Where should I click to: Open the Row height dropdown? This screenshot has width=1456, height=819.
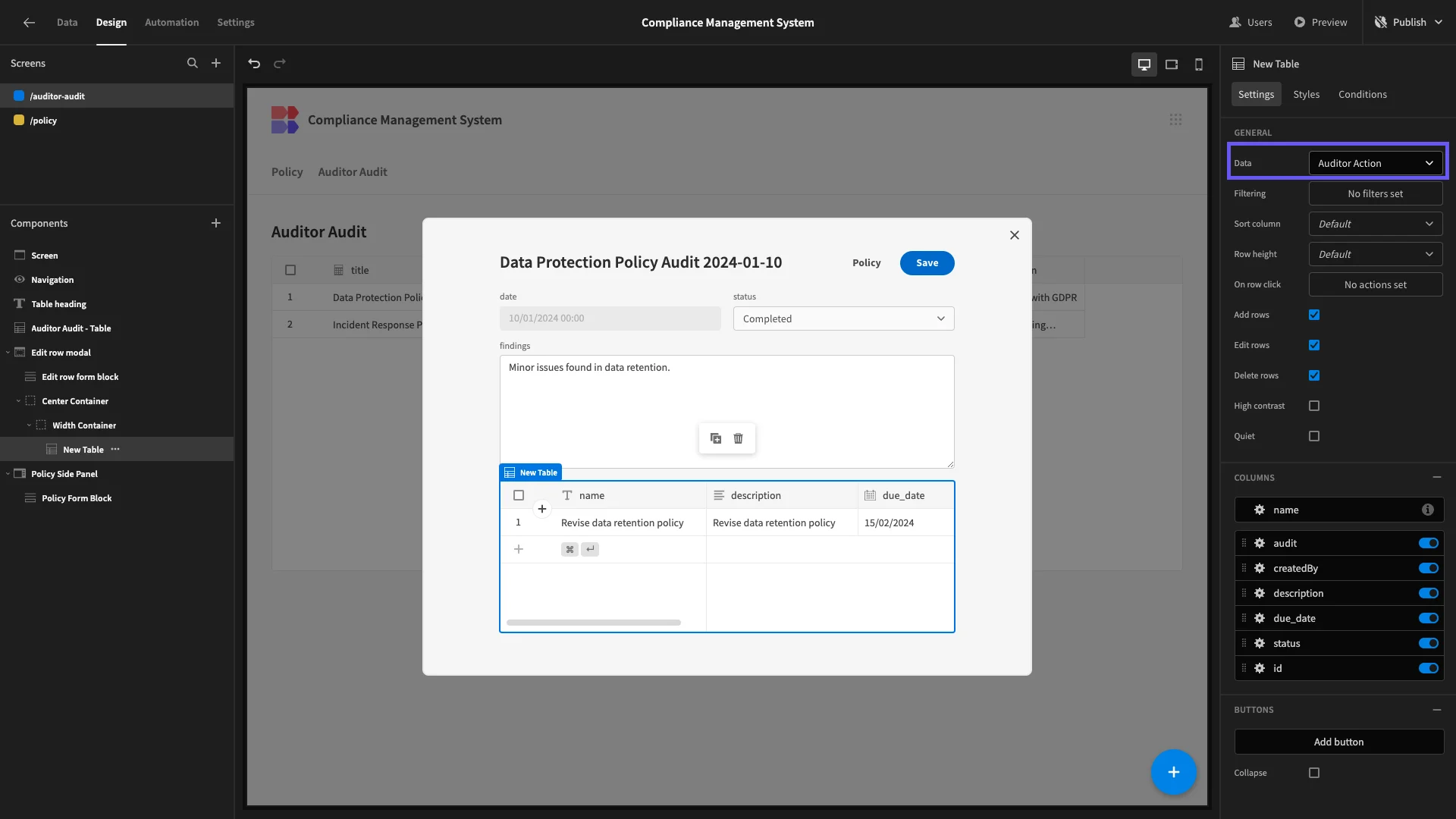pyautogui.click(x=1376, y=254)
